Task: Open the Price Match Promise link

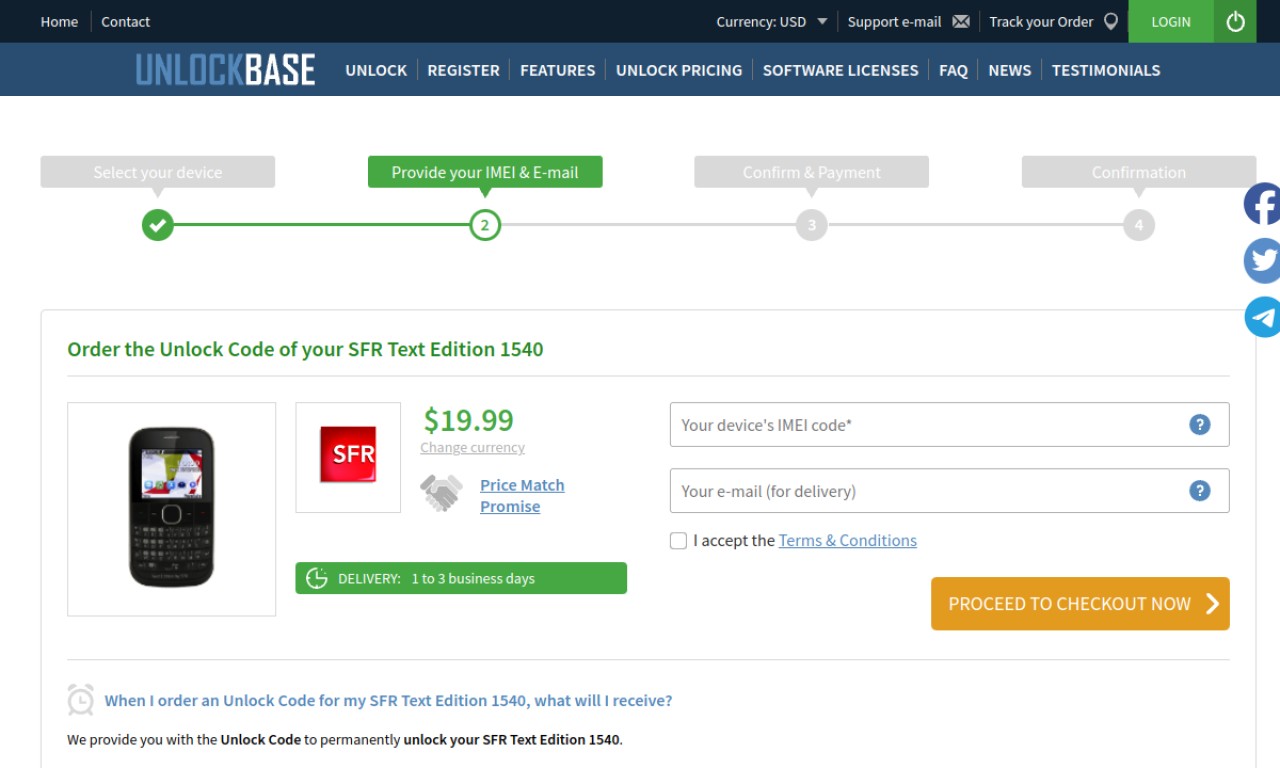Action: [522, 495]
